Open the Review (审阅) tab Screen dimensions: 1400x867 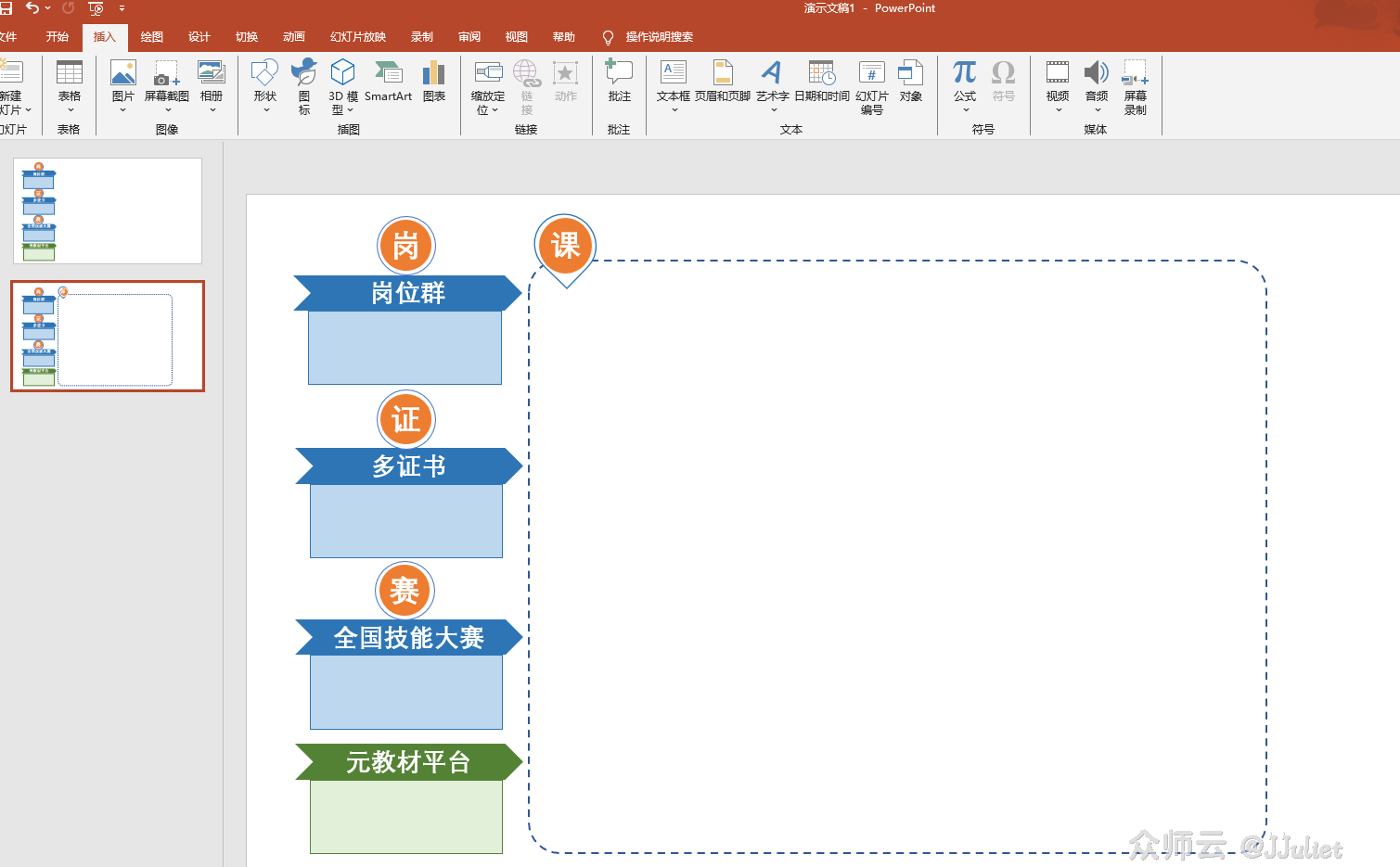tap(469, 37)
